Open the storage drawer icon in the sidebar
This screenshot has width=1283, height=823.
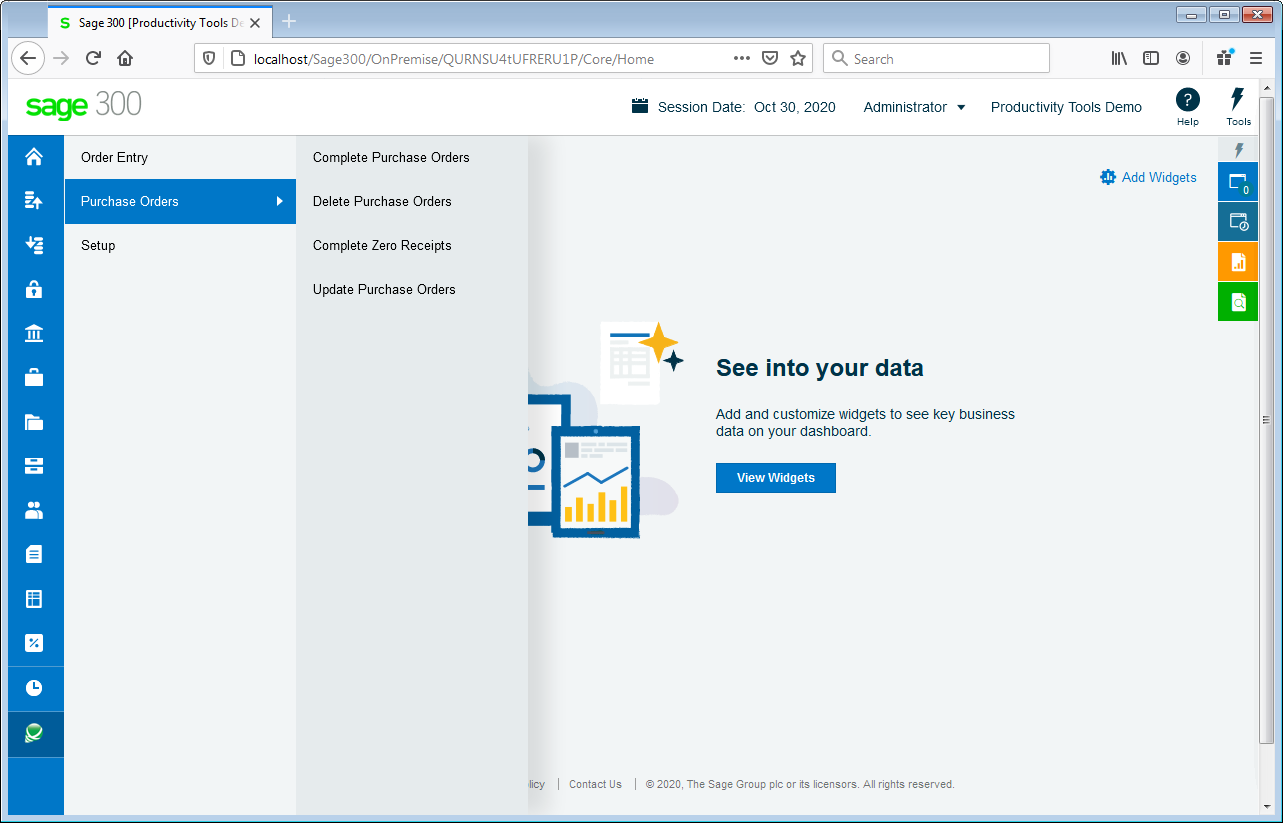point(34,466)
